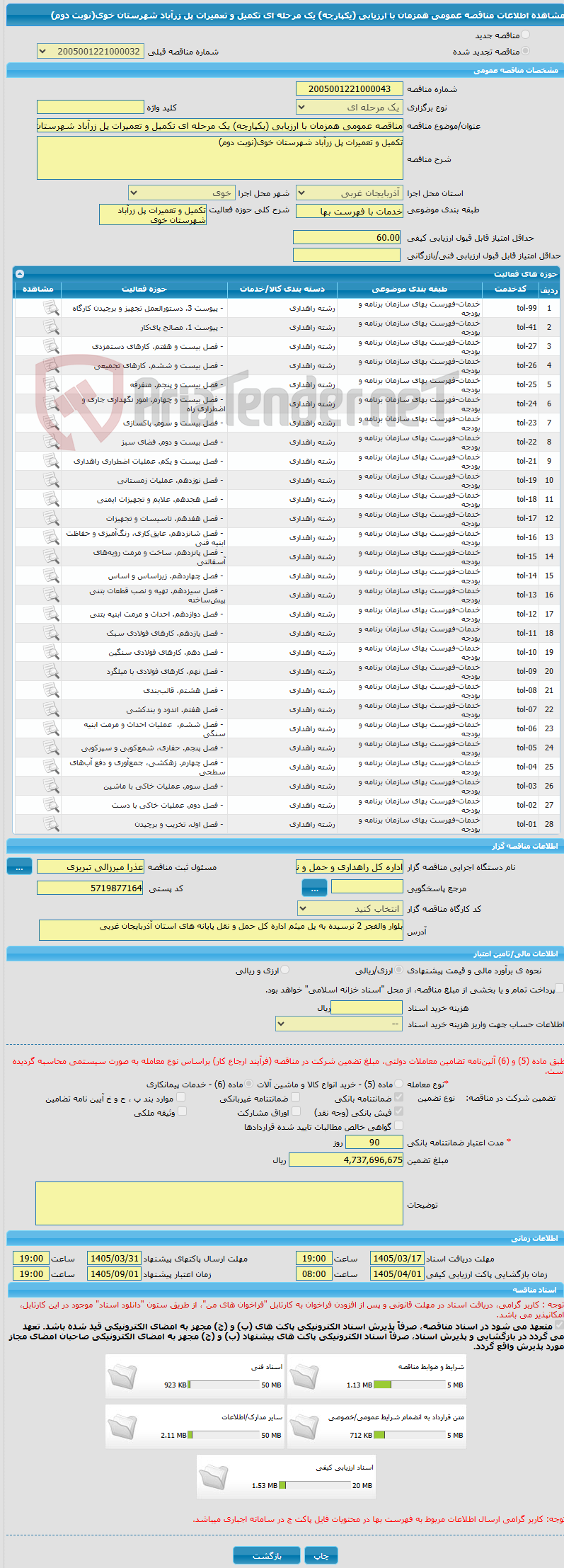Viewport: 564px width, 1568px height.
Task: Choose ارزی و ریالی estimate option
Action: tap(284, 971)
